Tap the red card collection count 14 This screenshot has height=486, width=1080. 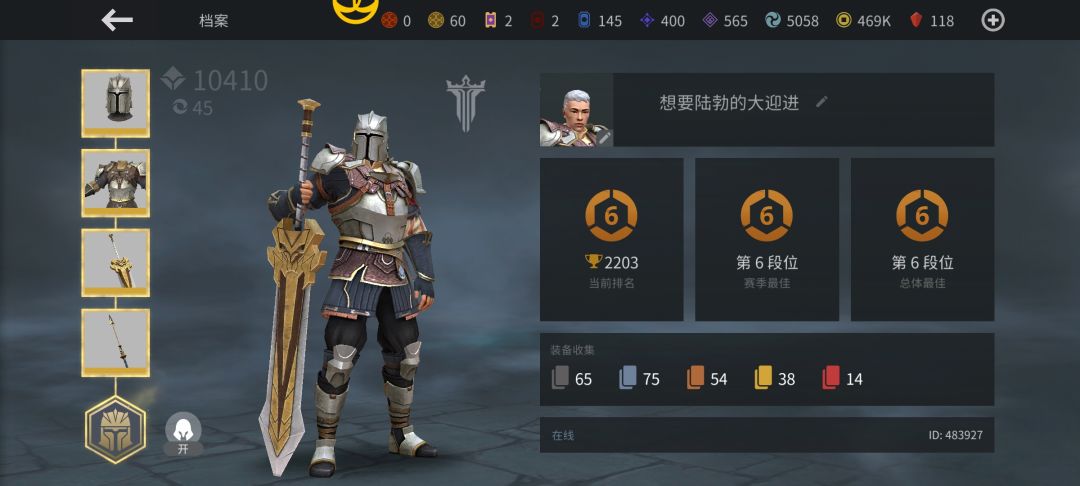click(842, 378)
